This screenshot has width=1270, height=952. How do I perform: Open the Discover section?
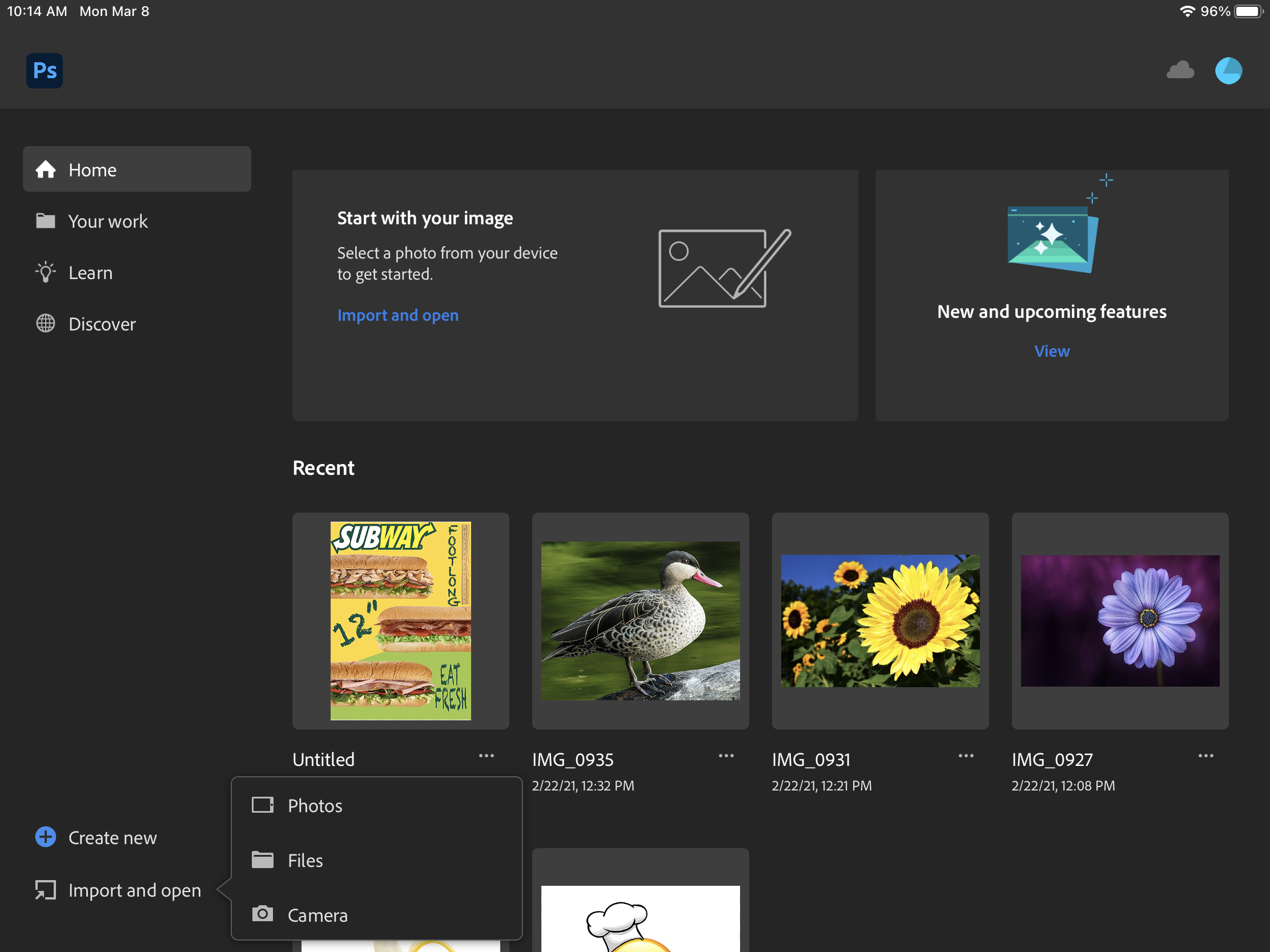[102, 324]
